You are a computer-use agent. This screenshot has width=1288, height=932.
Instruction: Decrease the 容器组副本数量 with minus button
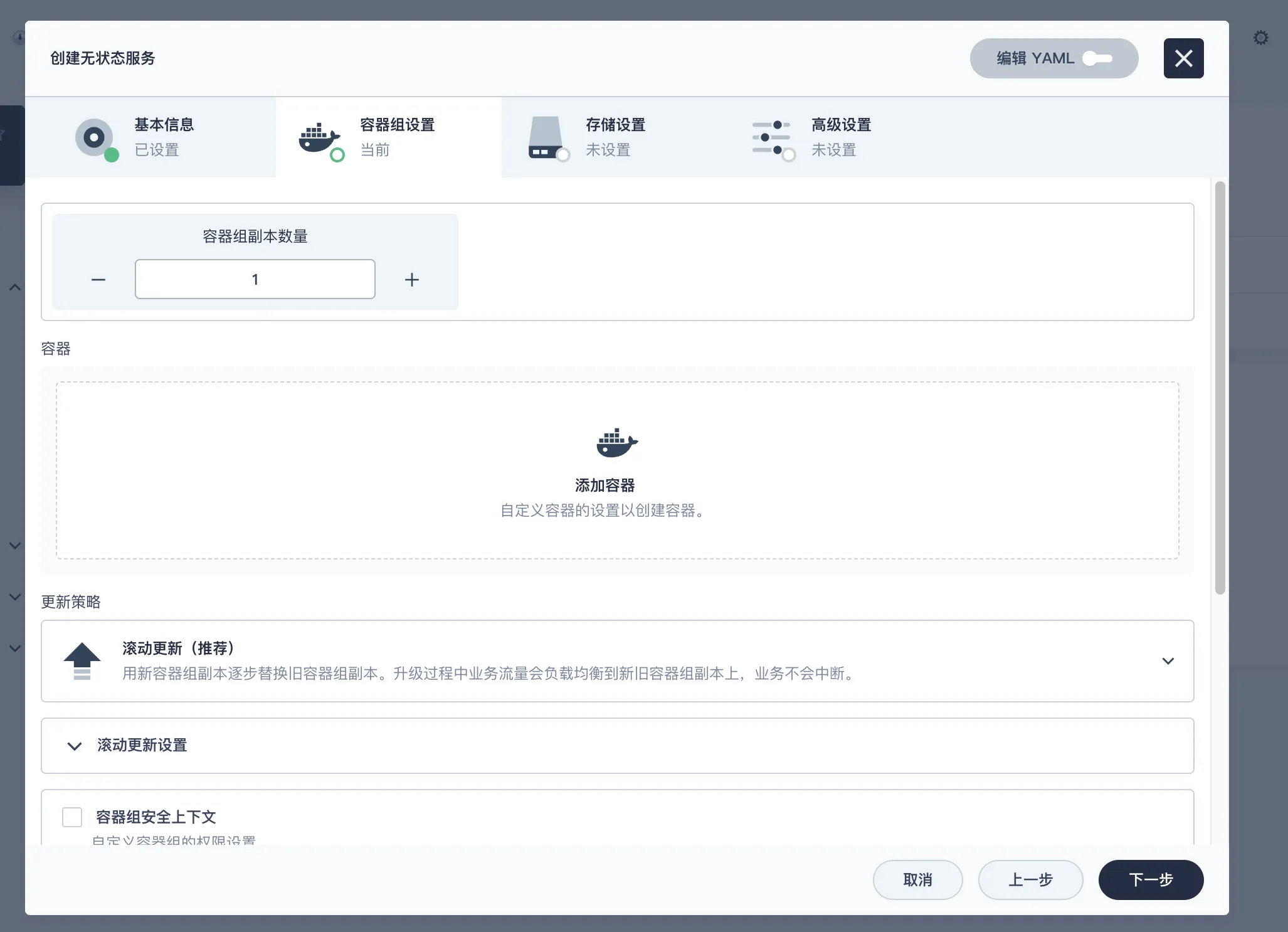tap(98, 280)
